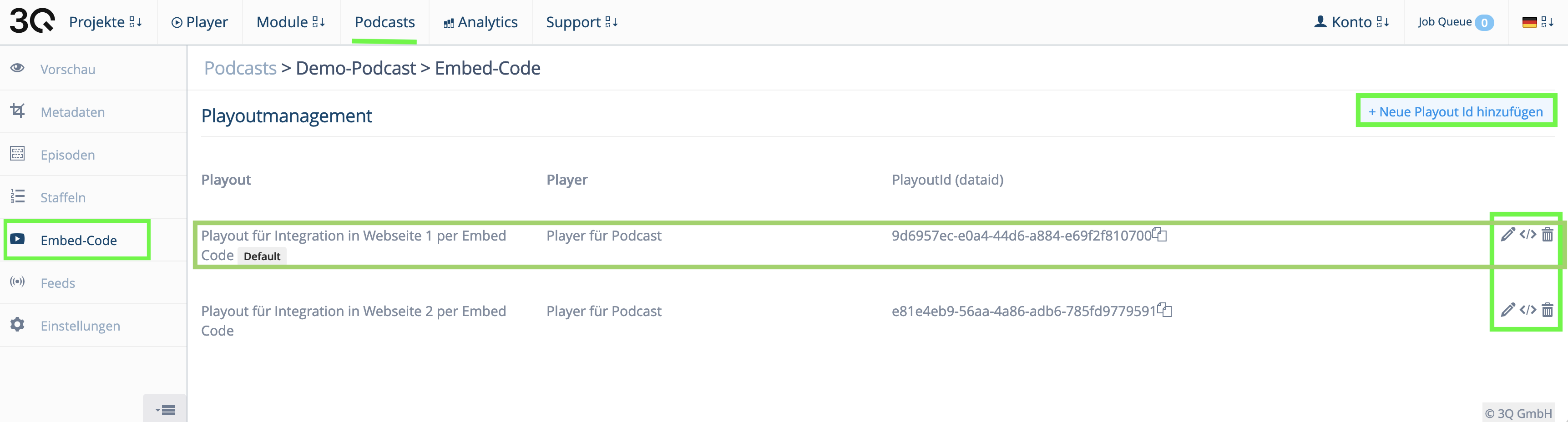Open the Job Queue indicator
The width and height of the screenshot is (1568, 422).
1456,22
